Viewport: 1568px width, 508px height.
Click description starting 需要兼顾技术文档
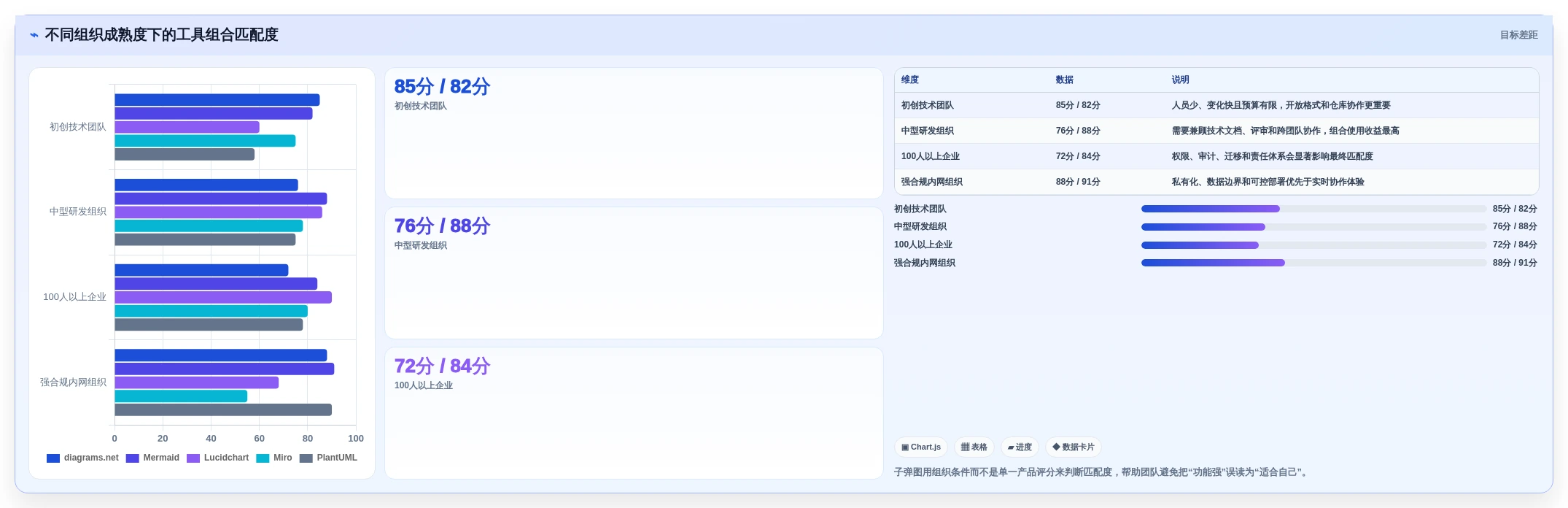(x=1286, y=131)
